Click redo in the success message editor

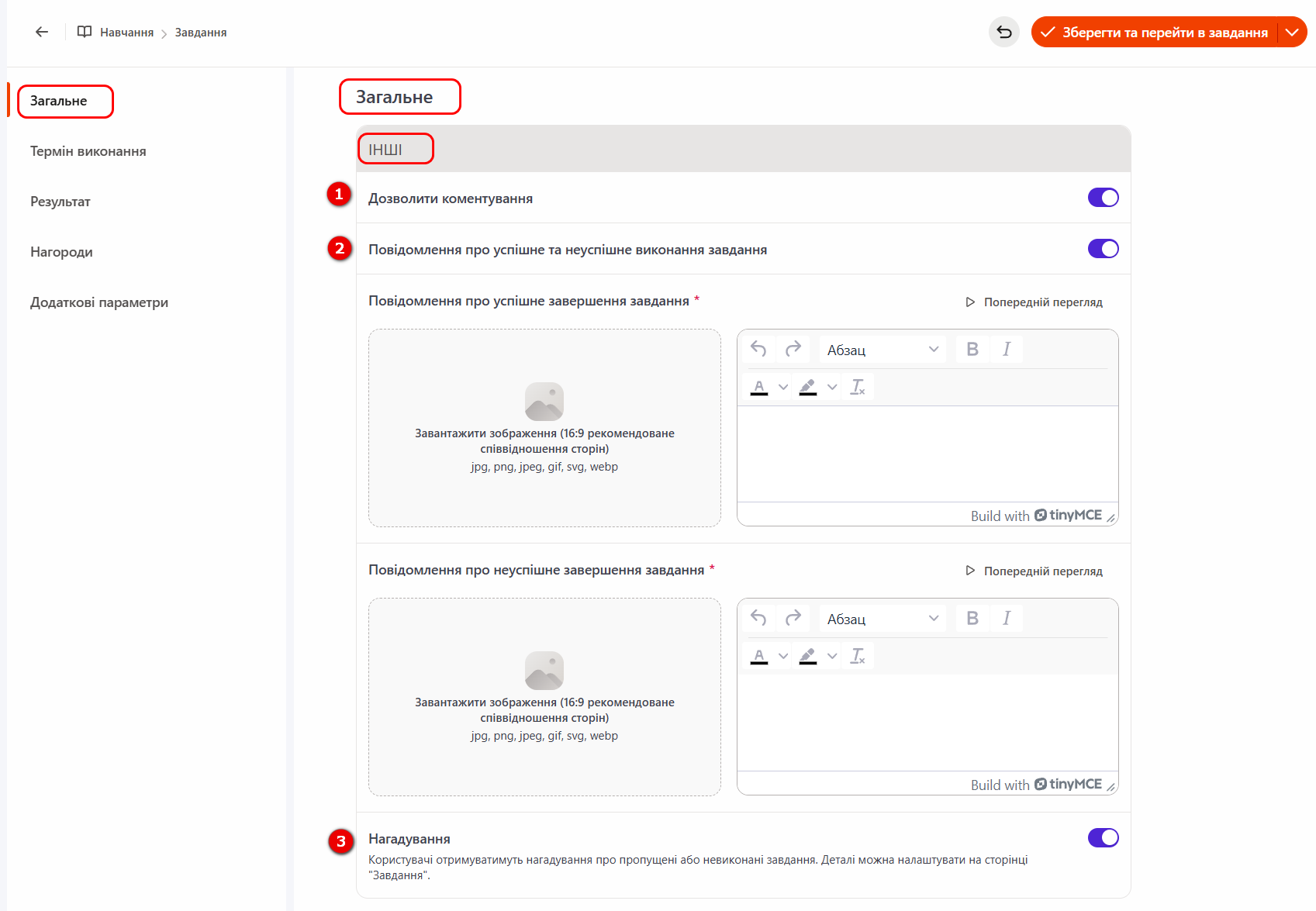tap(793, 350)
